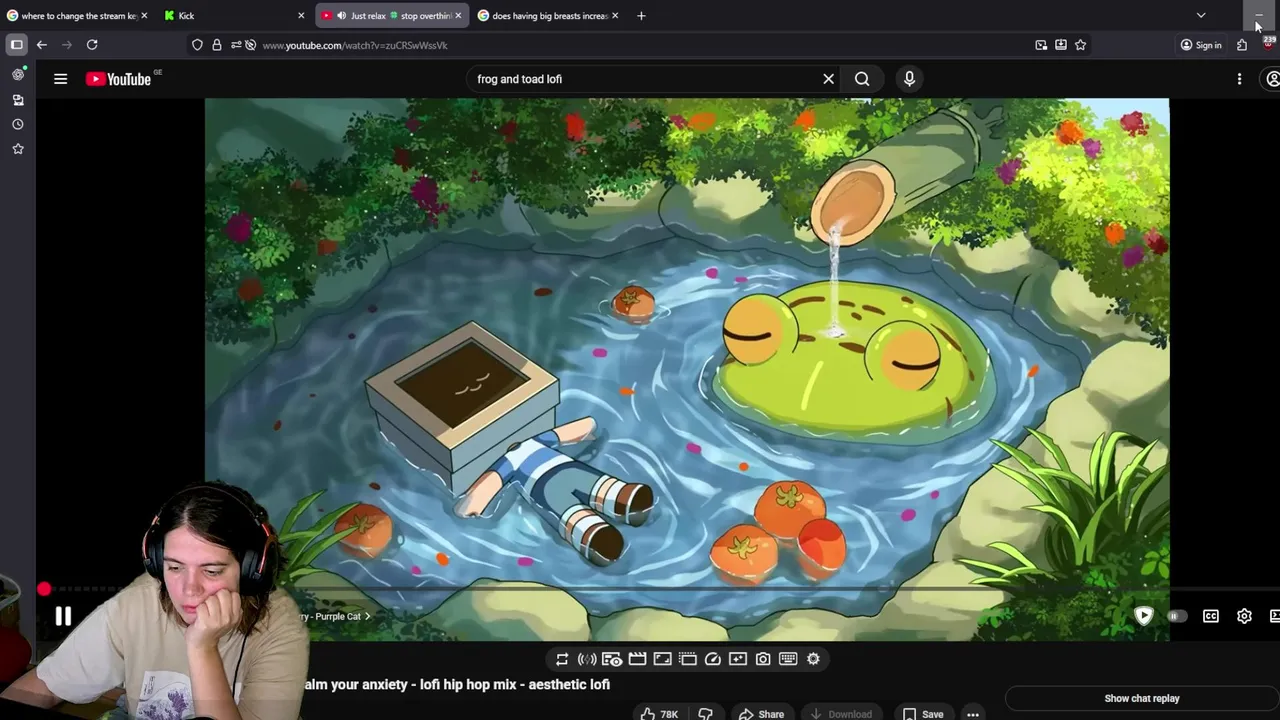
Task: Open browser extensions puzzle icon
Action: (x=1242, y=45)
